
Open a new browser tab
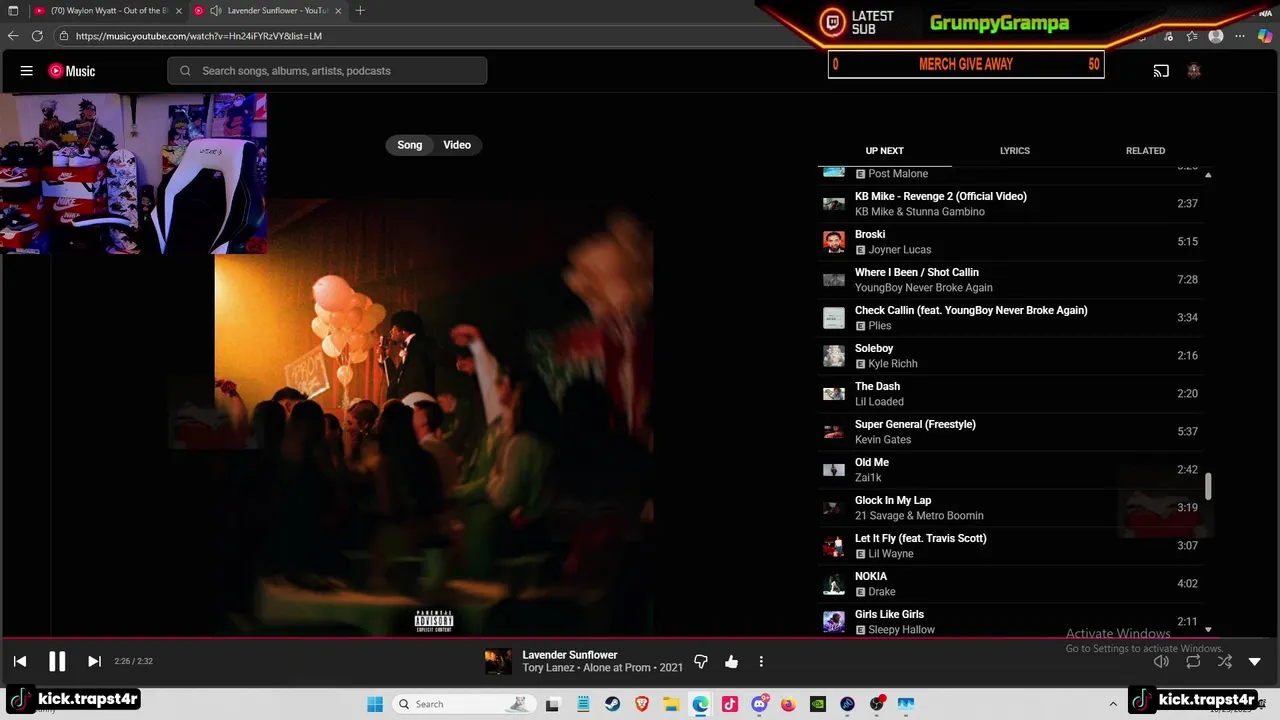click(x=360, y=11)
